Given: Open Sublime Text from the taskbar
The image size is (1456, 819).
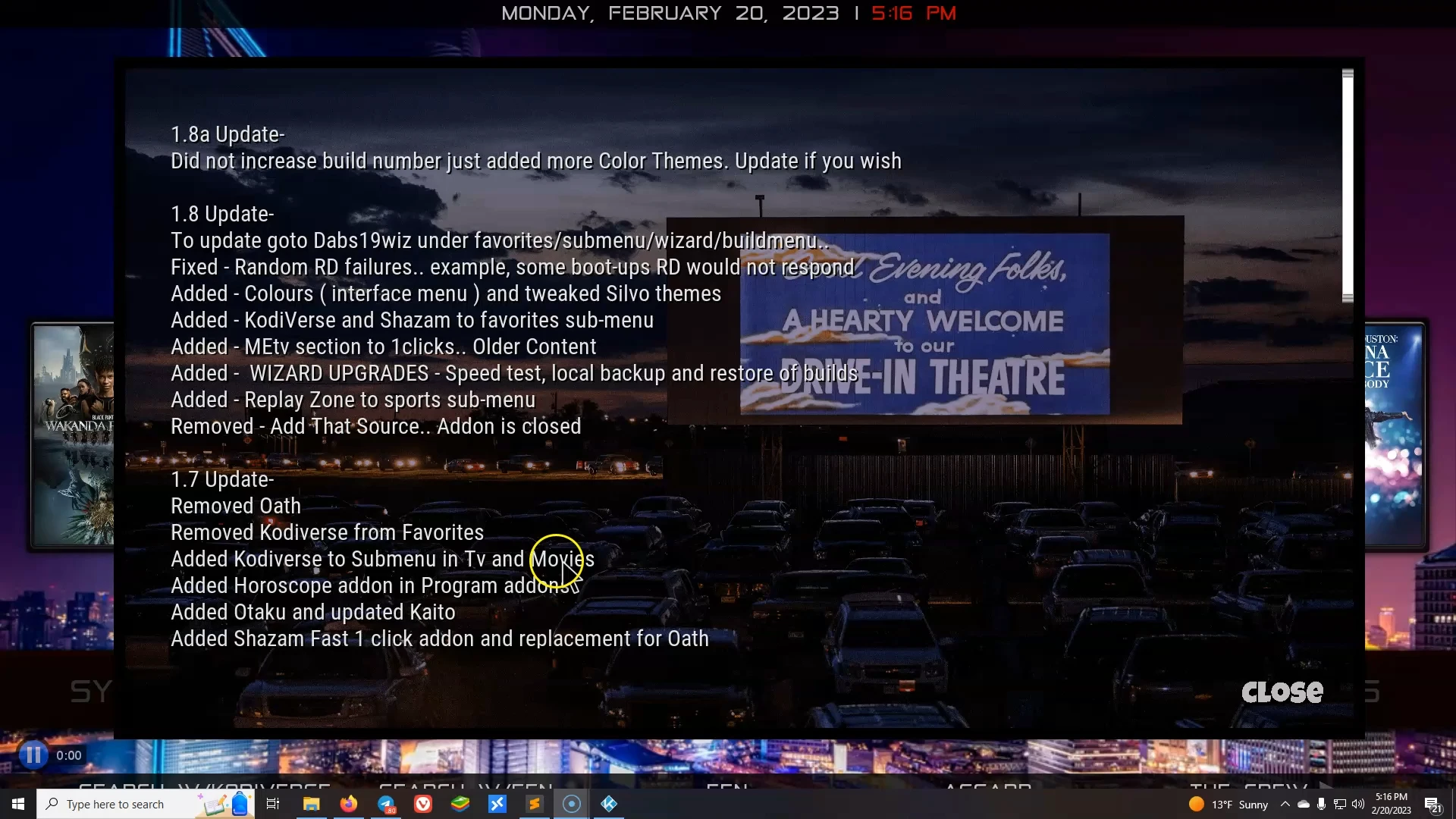Looking at the screenshot, I should [x=535, y=804].
